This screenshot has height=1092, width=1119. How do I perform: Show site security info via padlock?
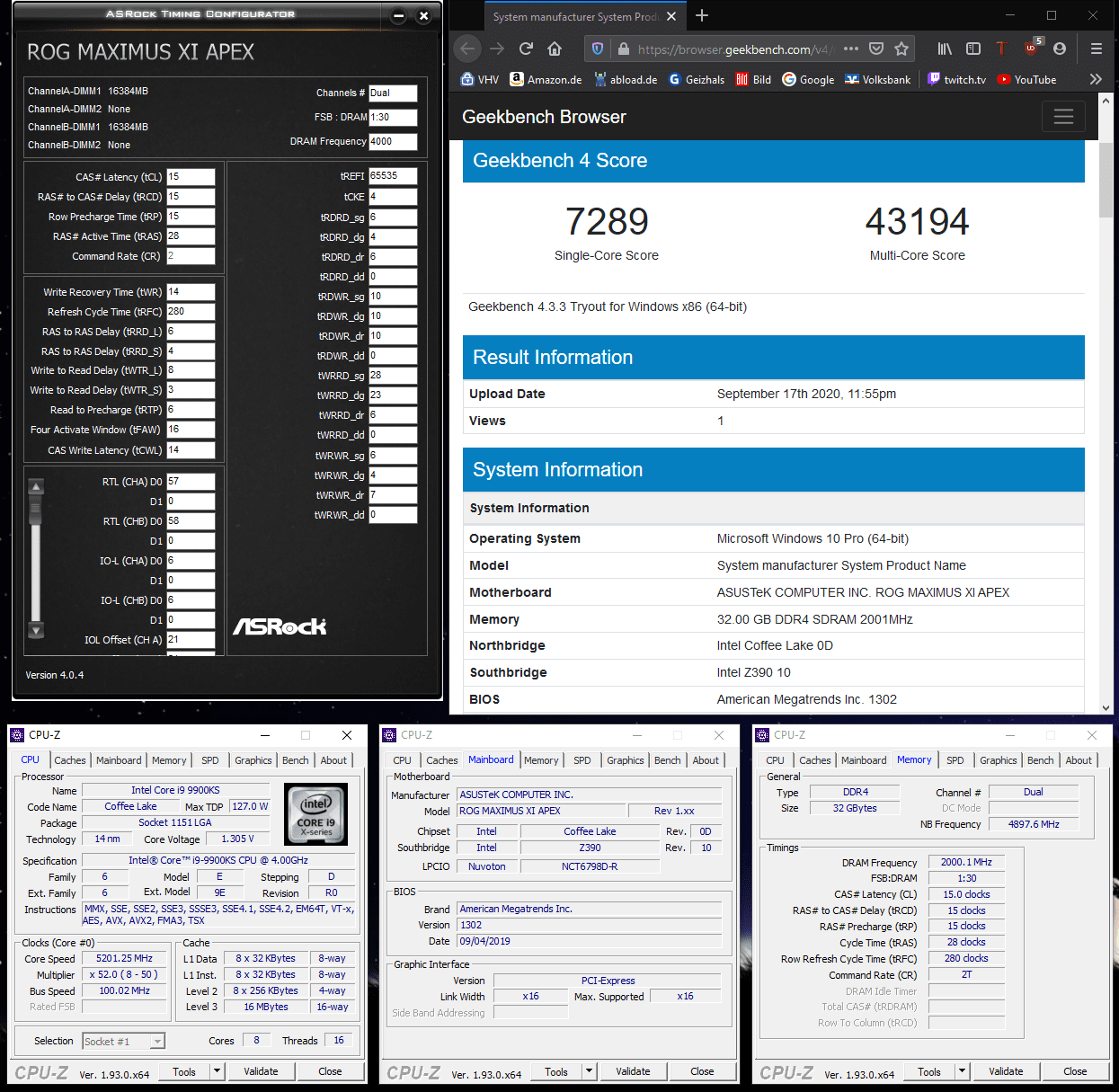pos(623,49)
